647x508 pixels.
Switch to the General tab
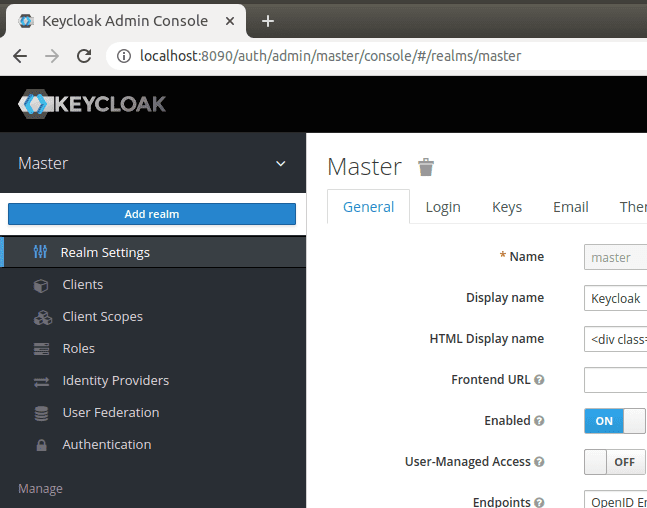click(x=368, y=207)
